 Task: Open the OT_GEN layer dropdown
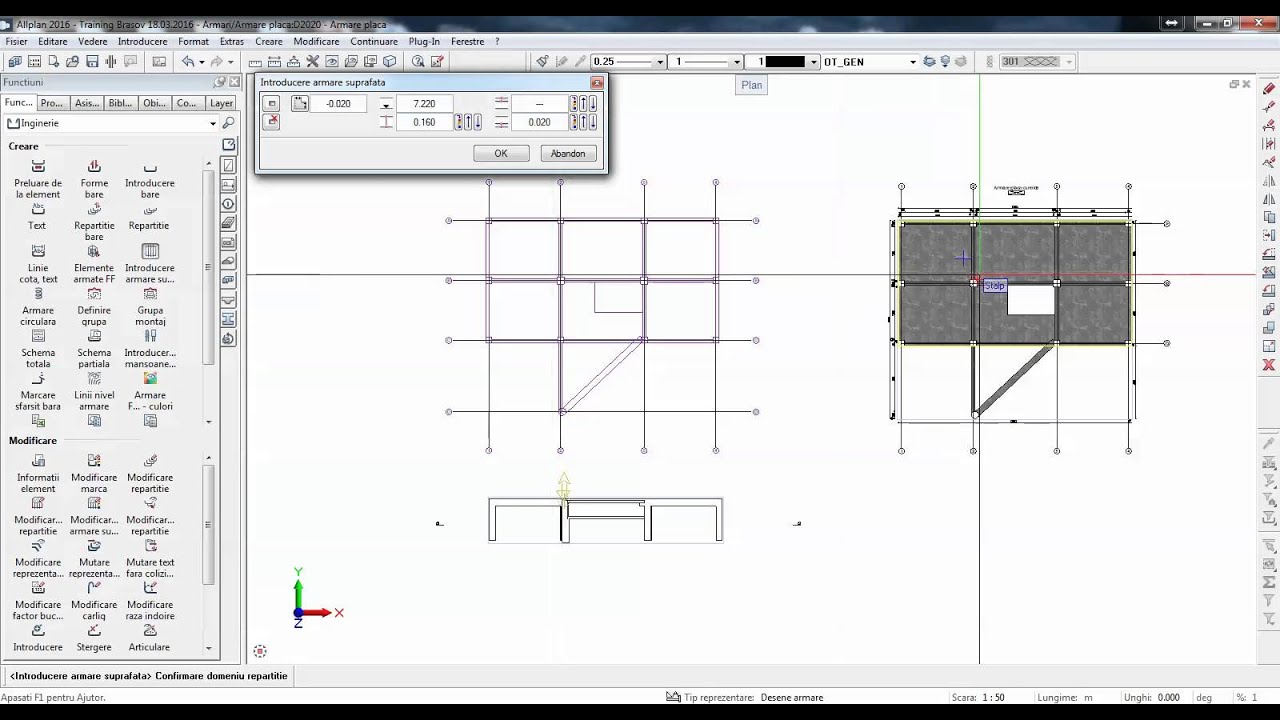click(913, 62)
